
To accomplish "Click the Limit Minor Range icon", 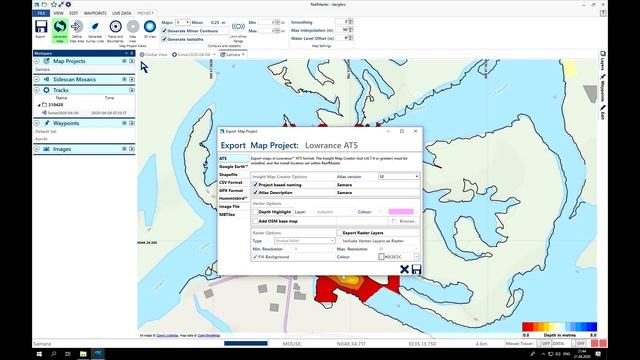I will click(238, 27).
